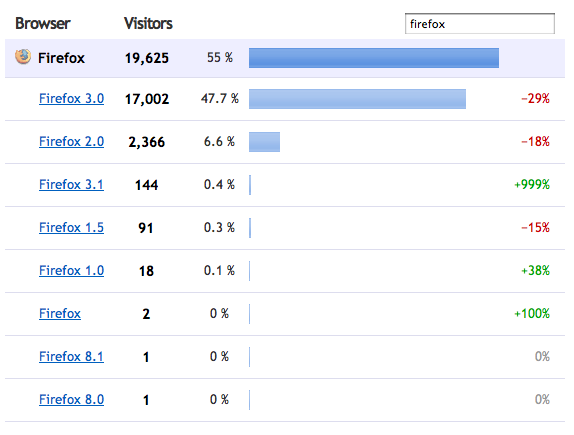574x435 pixels.
Task: Select the Firefox 3.0 47.7 % bar
Action: point(357,99)
